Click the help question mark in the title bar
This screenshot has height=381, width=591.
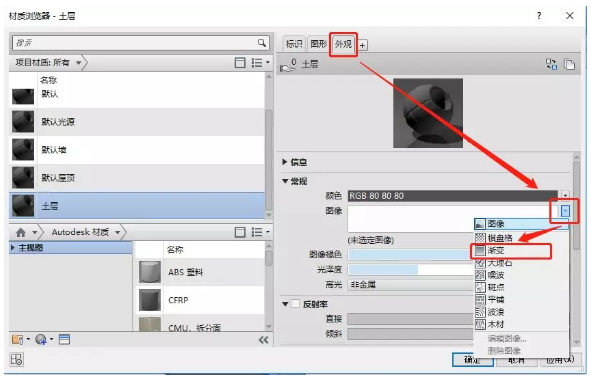[x=539, y=16]
